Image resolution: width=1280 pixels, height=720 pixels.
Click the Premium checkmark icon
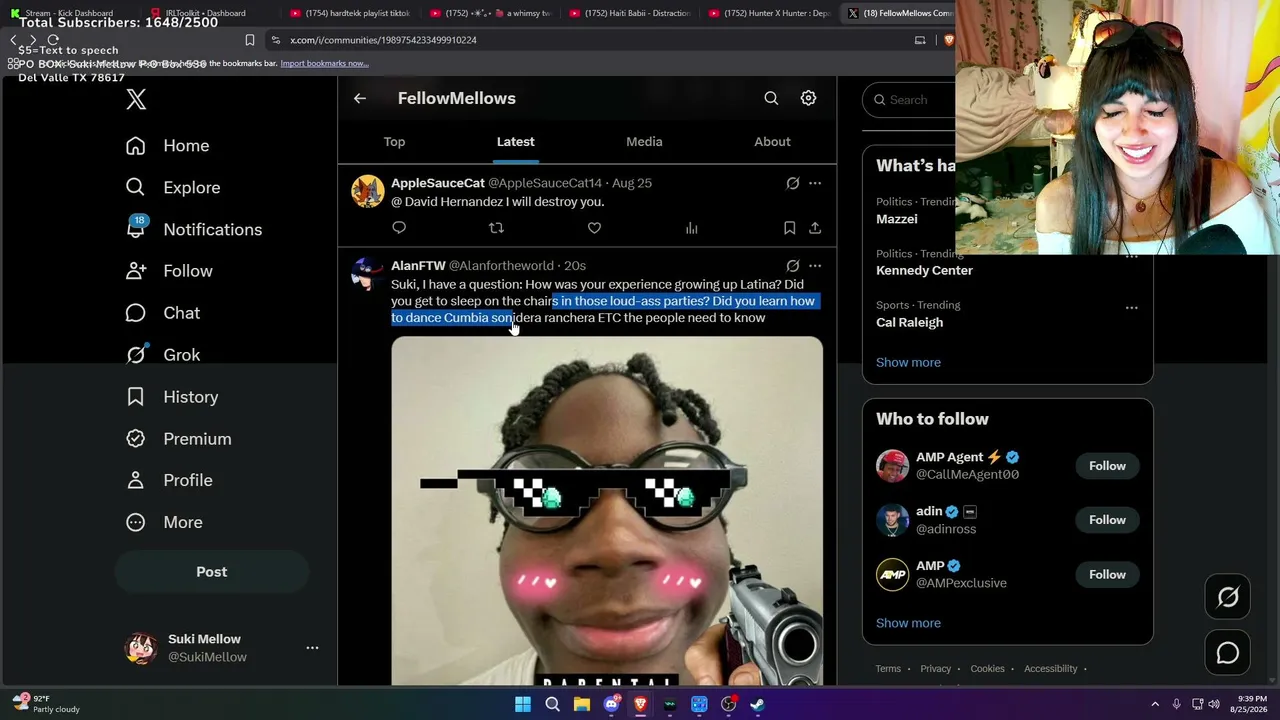[136, 439]
